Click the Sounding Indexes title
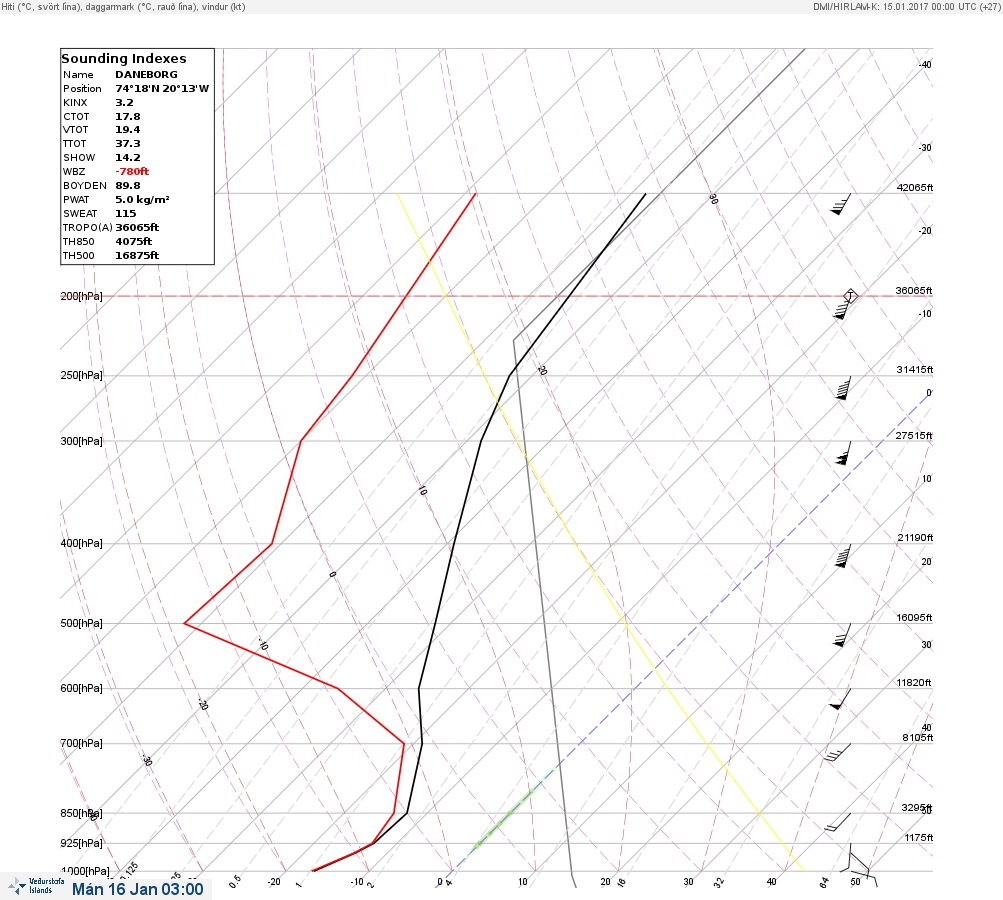The width and height of the screenshot is (1003, 900). click(x=124, y=58)
